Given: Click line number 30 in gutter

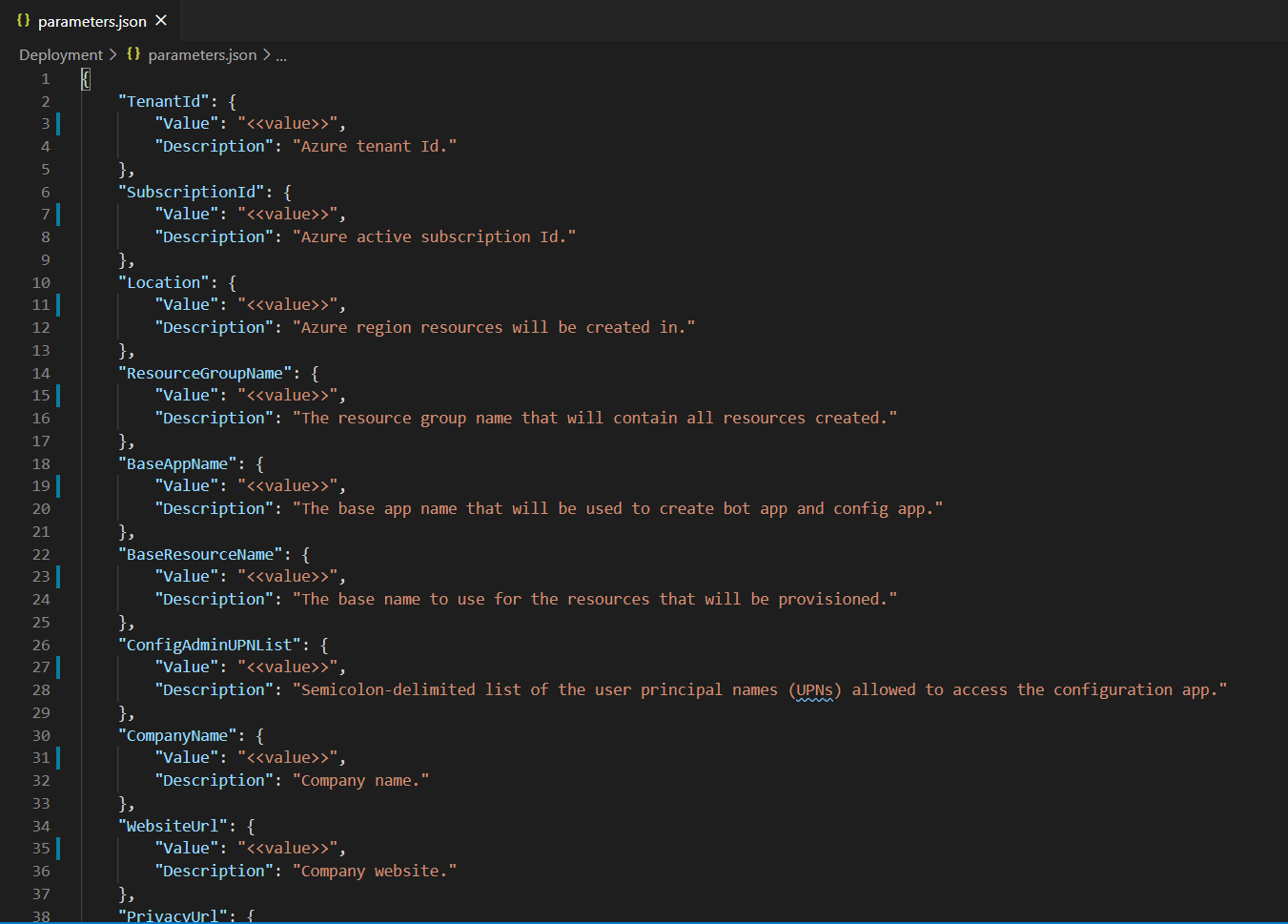Looking at the screenshot, I should click(x=41, y=735).
